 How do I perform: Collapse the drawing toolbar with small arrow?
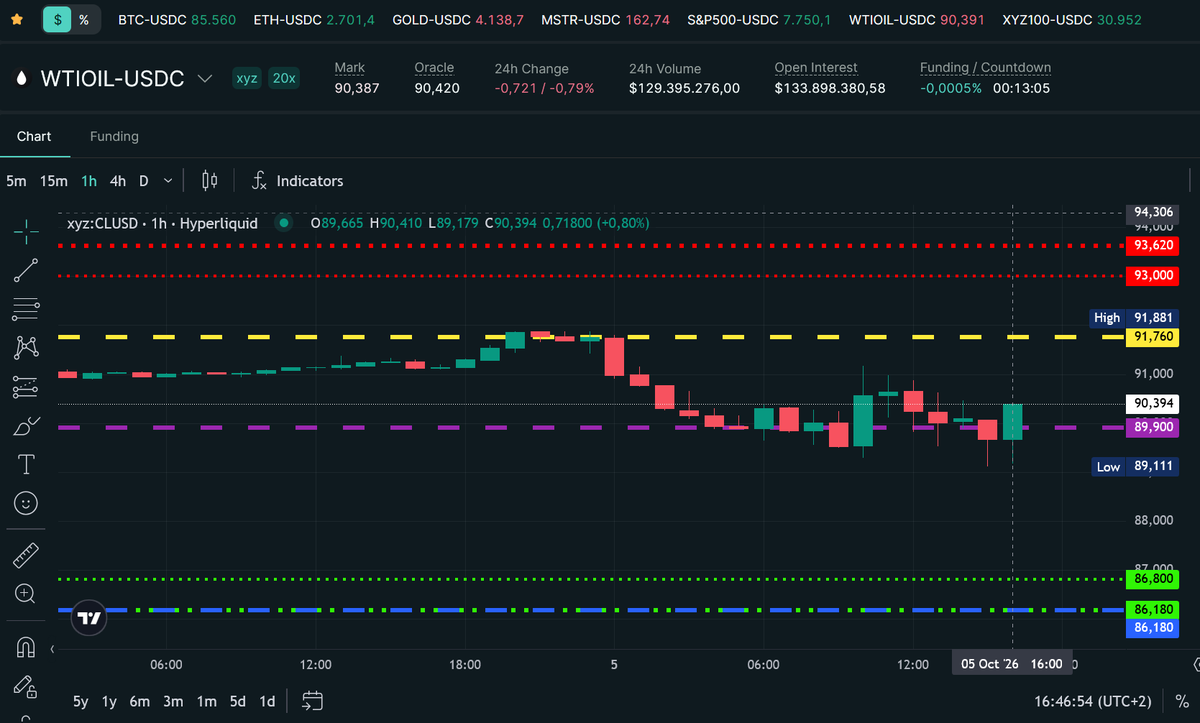coord(52,650)
